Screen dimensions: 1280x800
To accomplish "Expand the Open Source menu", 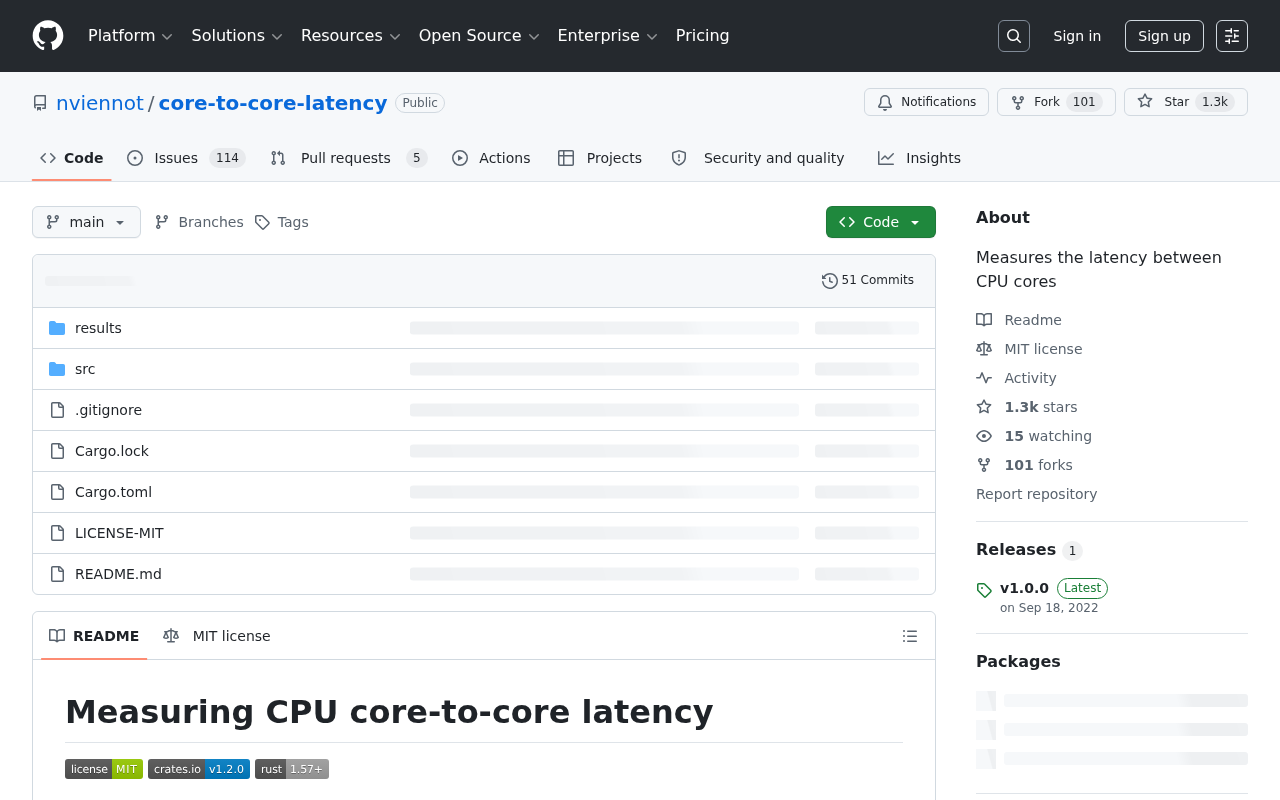I will pyautogui.click(x=479, y=36).
